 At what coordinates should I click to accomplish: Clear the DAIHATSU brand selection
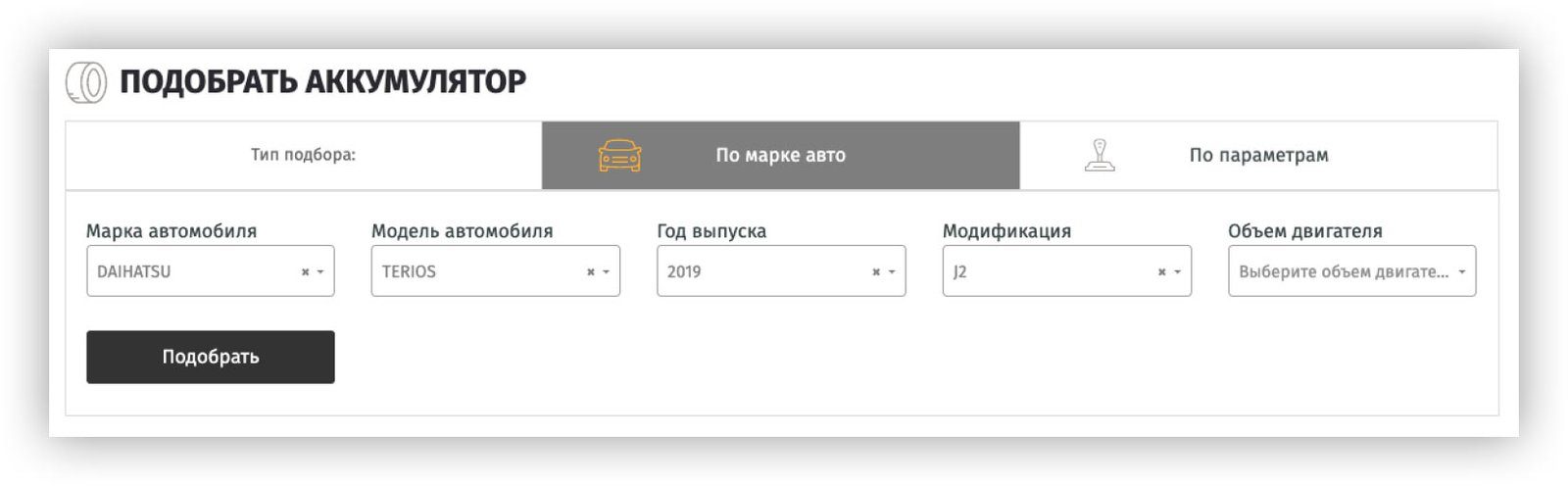click(x=305, y=272)
